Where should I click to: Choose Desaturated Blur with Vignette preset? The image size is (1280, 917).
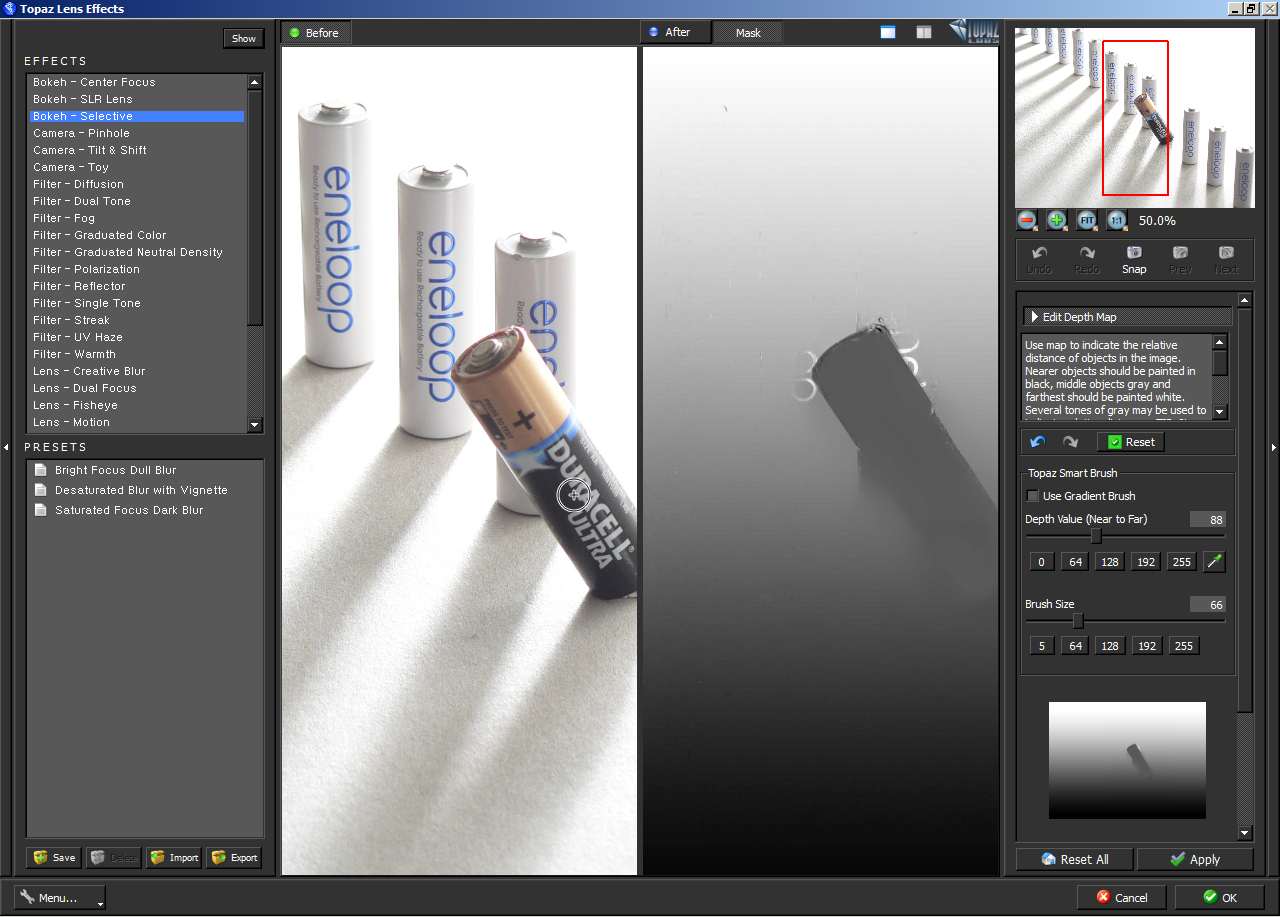pyautogui.click(x=141, y=490)
